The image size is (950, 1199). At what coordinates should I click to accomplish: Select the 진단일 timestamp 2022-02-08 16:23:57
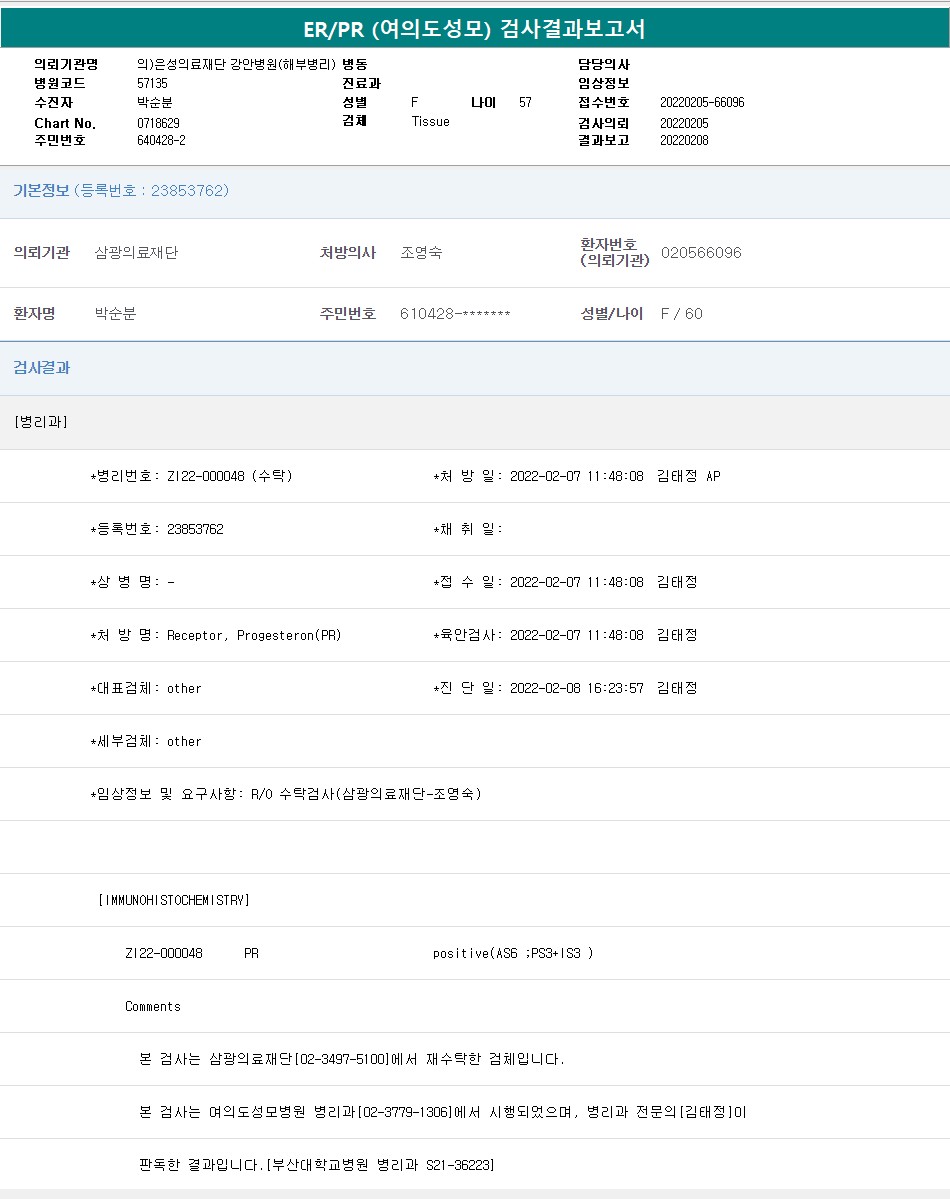[577, 688]
